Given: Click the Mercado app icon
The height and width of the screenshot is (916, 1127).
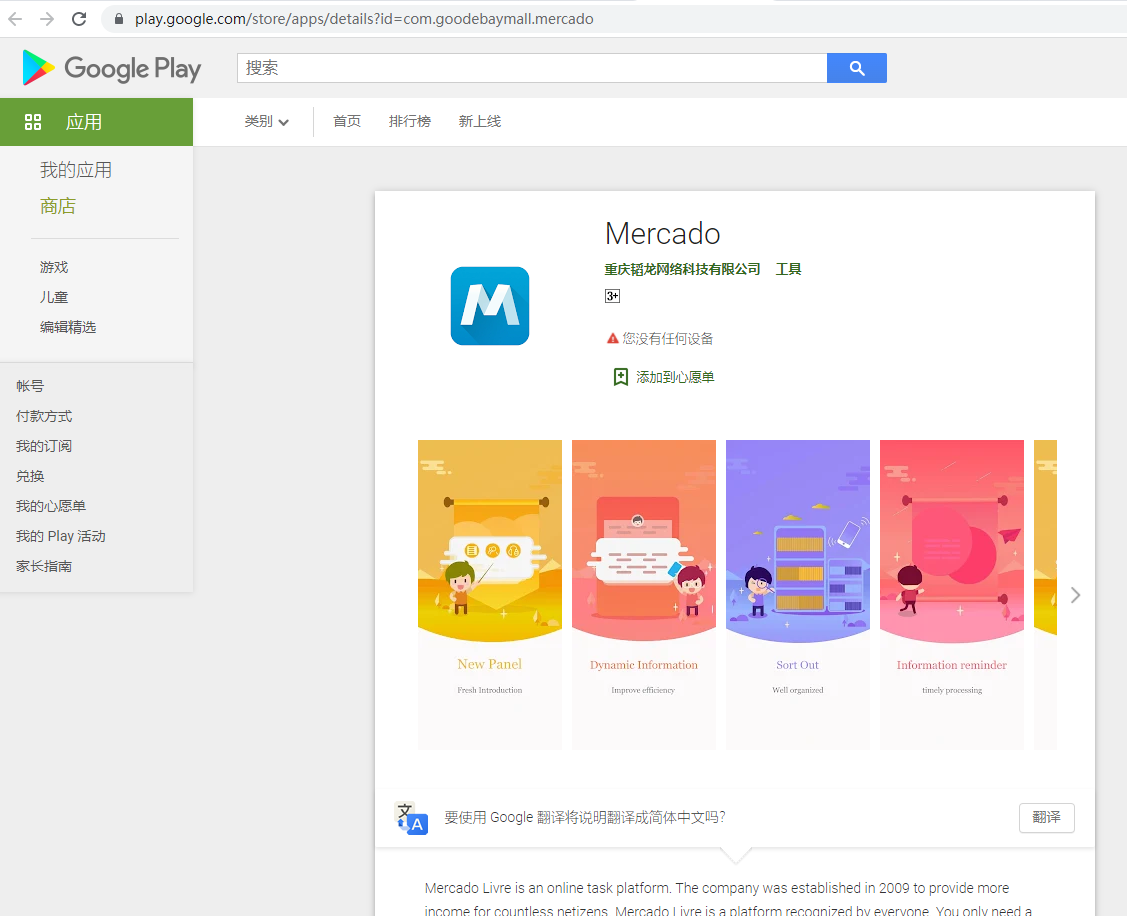Looking at the screenshot, I should pyautogui.click(x=489, y=306).
